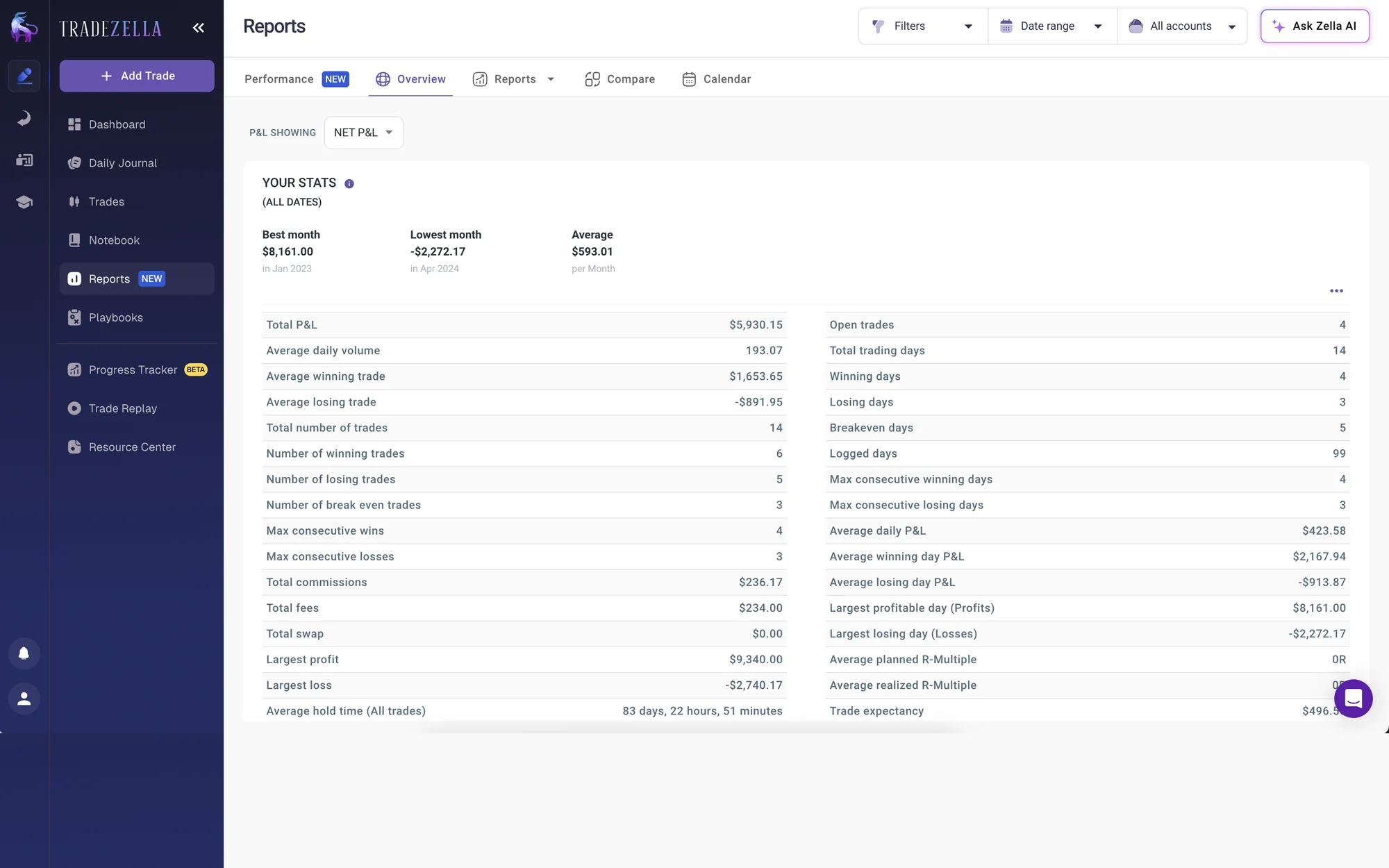Click the Lowest month -$2,272.17 value

[438, 251]
